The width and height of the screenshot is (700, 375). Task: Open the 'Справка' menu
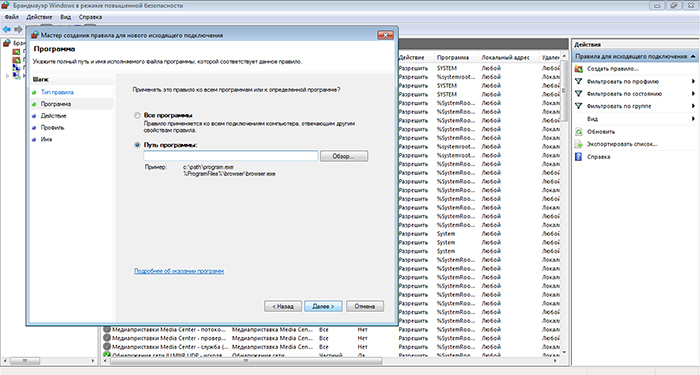click(90, 17)
